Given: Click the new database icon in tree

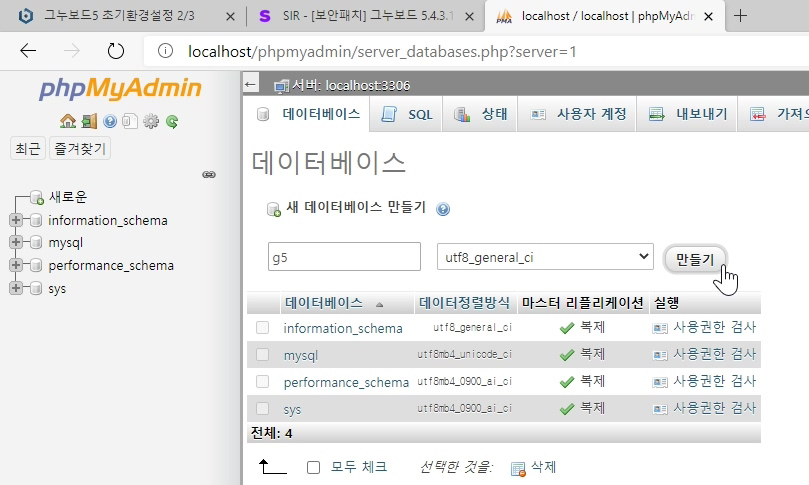Looking at the screenshot, I should (36, 197).
